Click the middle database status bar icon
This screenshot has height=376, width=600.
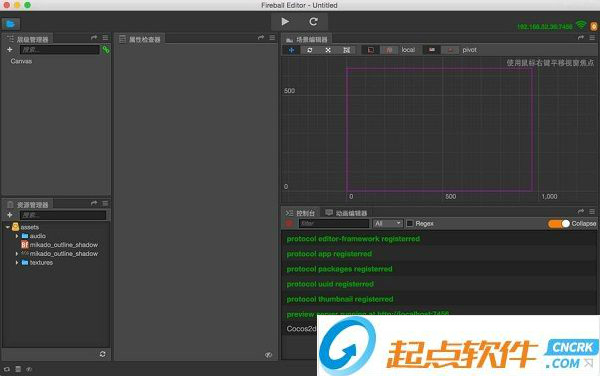tap(18, 369)
